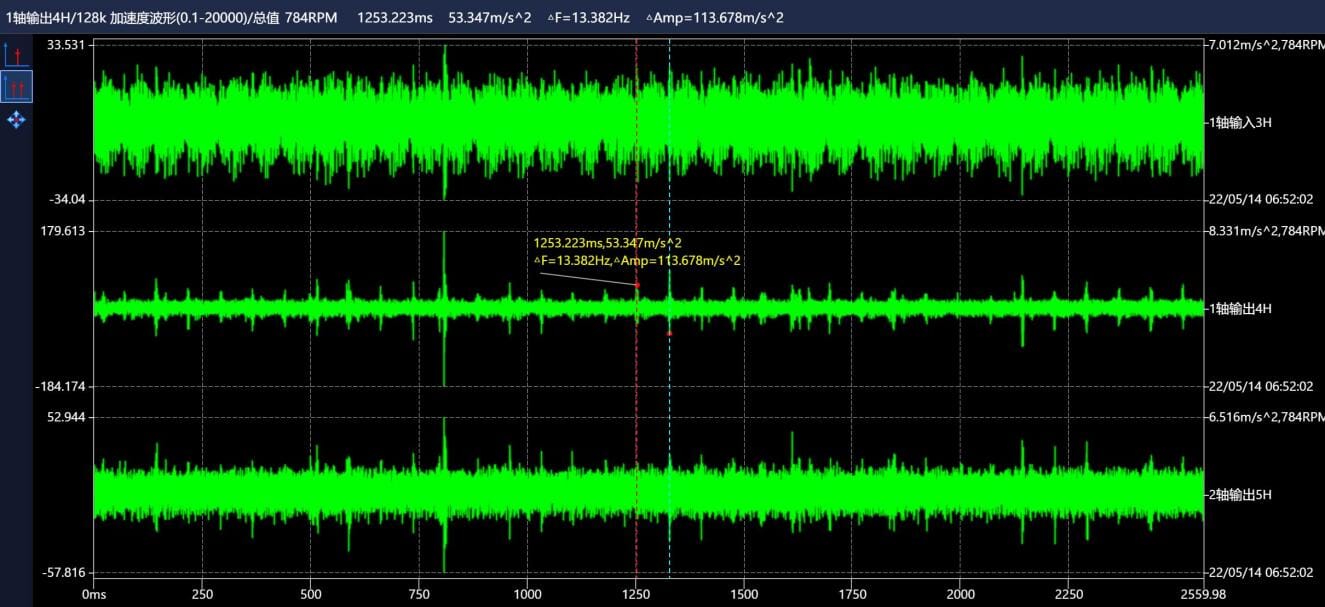This screenshot has width=1325, height=607.
Task: Activate the four-arrow pan tool
Action: pos(16,120)
